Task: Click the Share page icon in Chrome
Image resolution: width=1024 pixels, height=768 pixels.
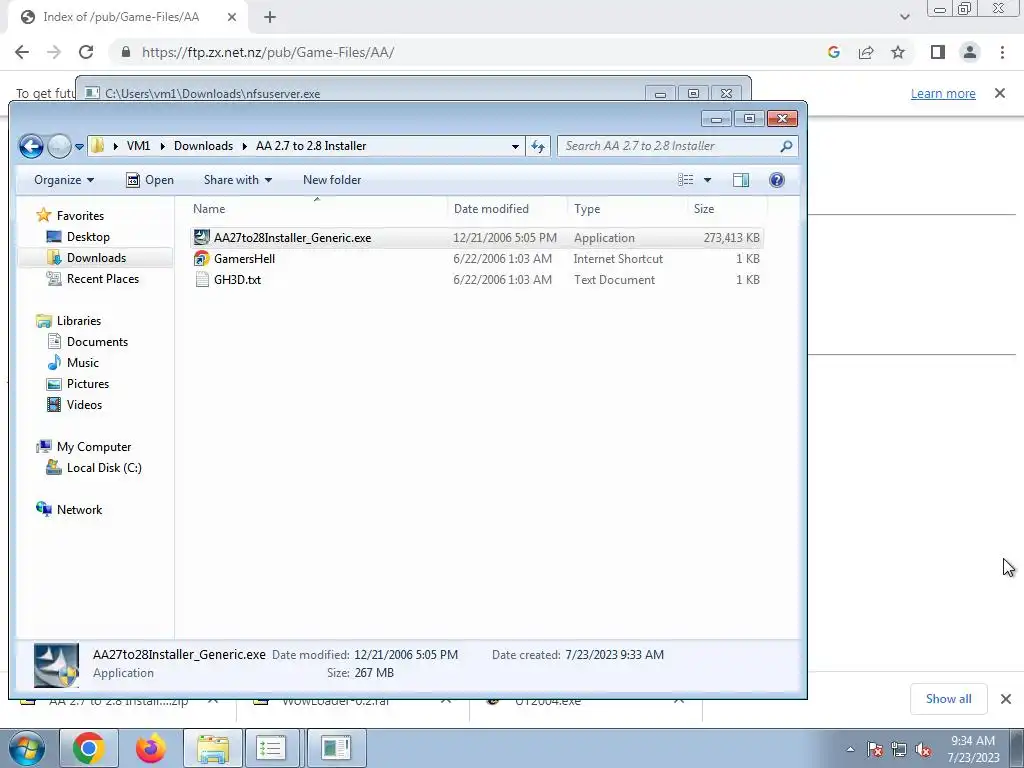Action: (866, 52)
